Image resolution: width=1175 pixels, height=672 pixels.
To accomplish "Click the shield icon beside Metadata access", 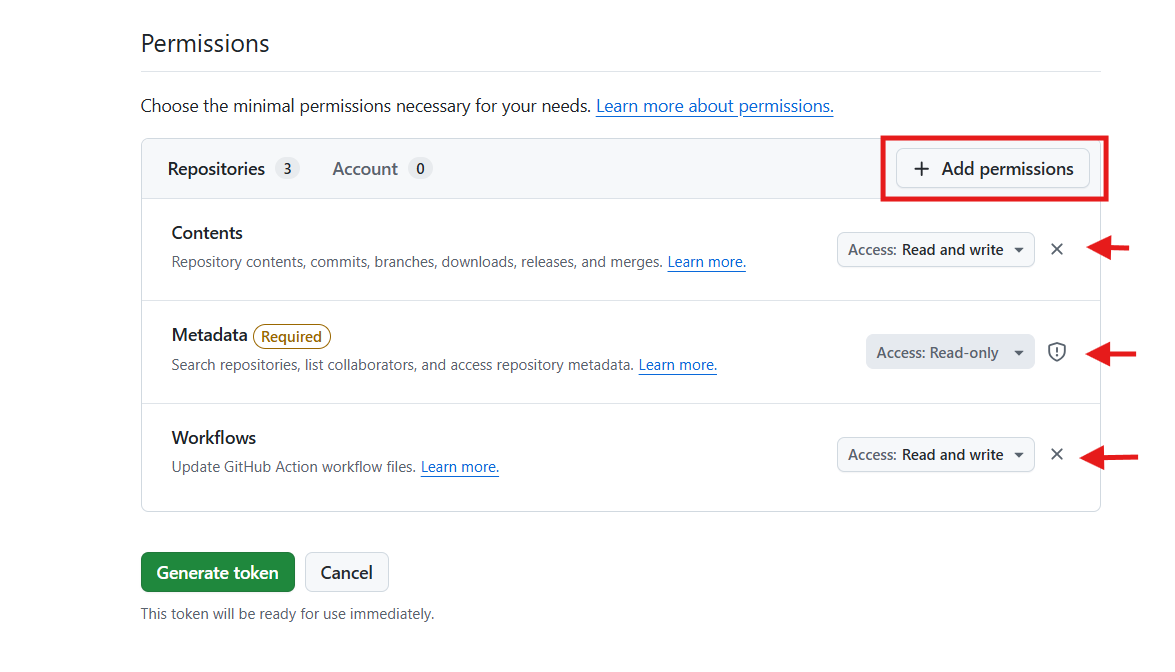I will click(1057, 352).
